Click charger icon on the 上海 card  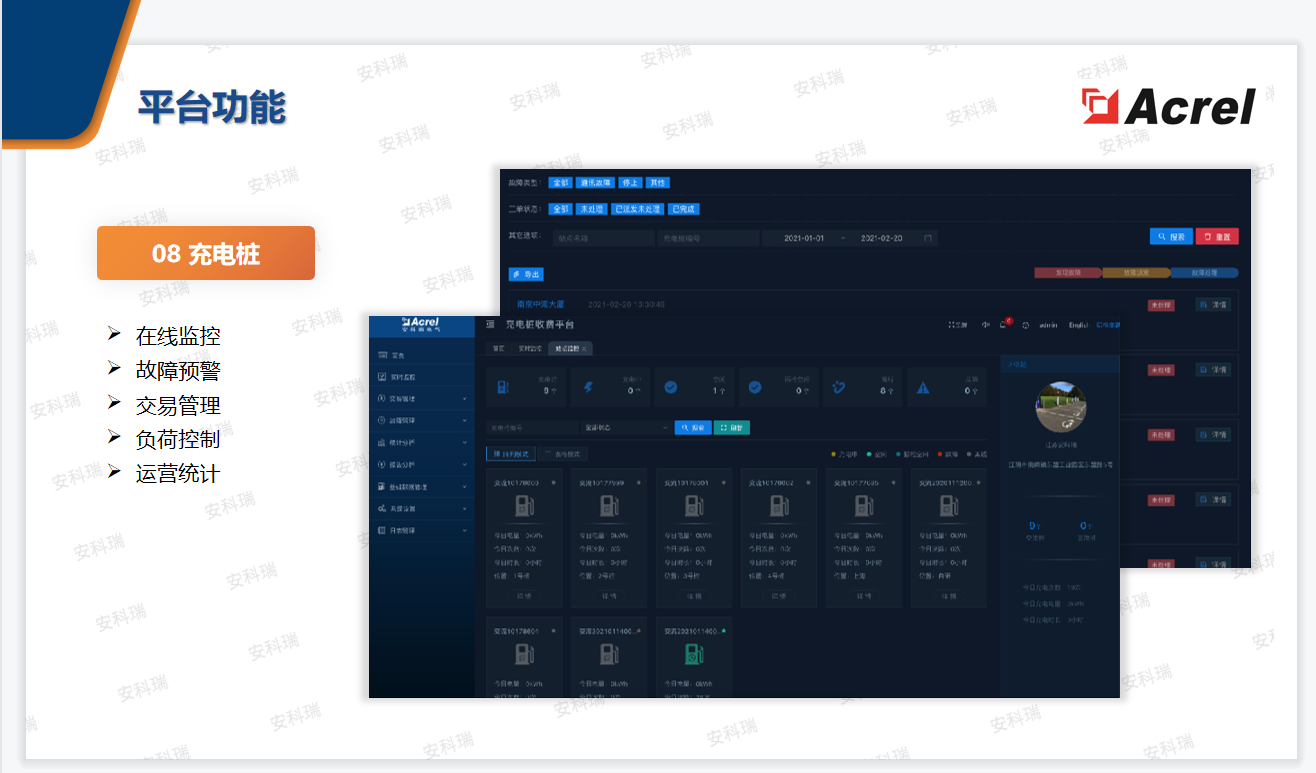[x=864, y=507]
